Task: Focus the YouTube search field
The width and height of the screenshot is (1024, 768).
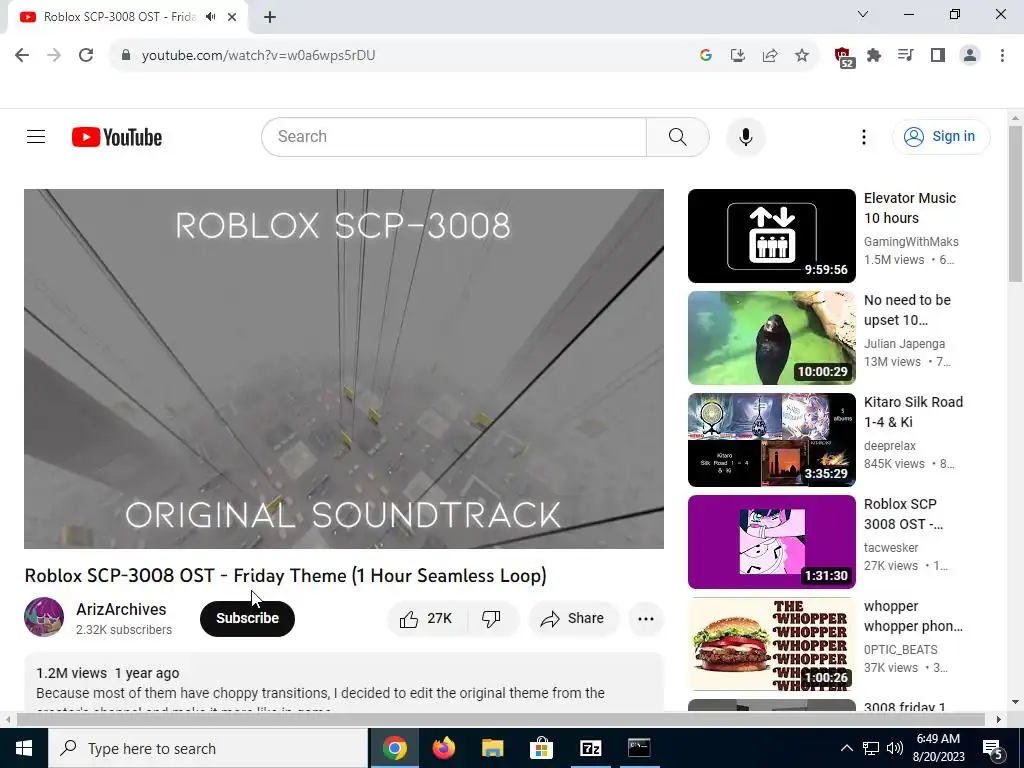Action: tap(454, 136)
